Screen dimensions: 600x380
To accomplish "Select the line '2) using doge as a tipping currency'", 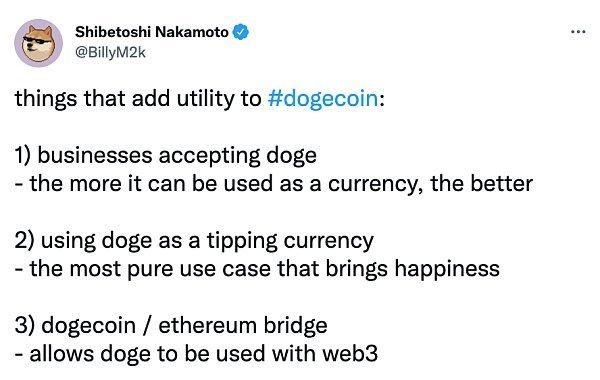I will (x=194, y=241).
